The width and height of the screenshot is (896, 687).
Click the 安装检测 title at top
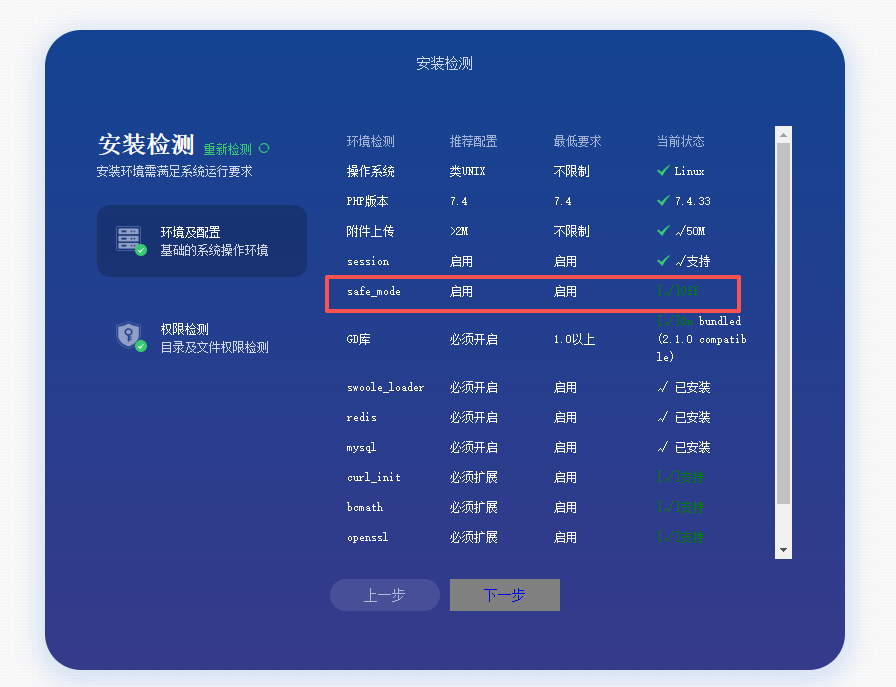[x=445, y=63]
